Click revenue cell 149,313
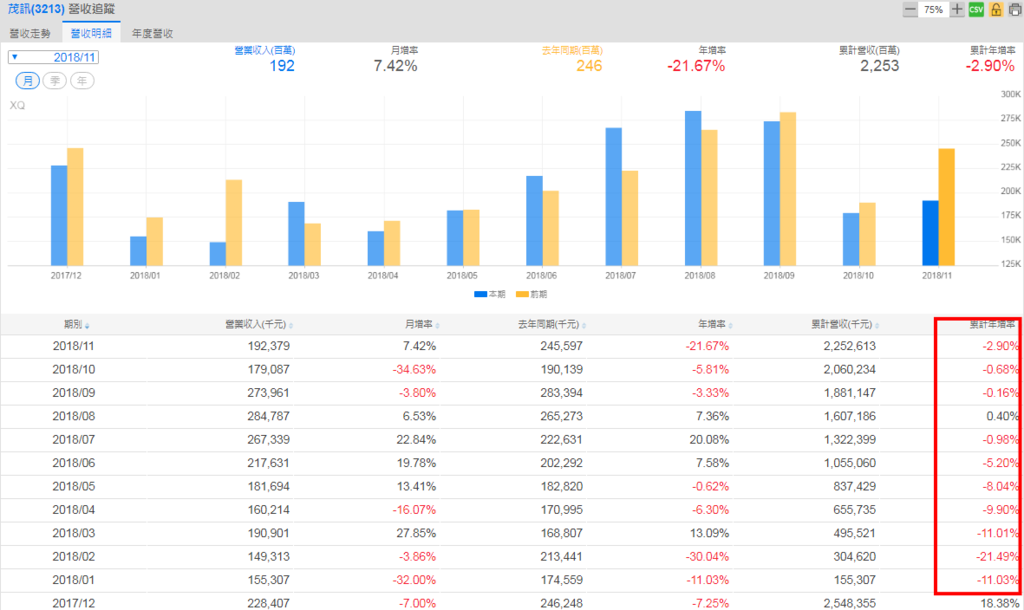The image size is (1024, 610). click(x=268, y=557)
